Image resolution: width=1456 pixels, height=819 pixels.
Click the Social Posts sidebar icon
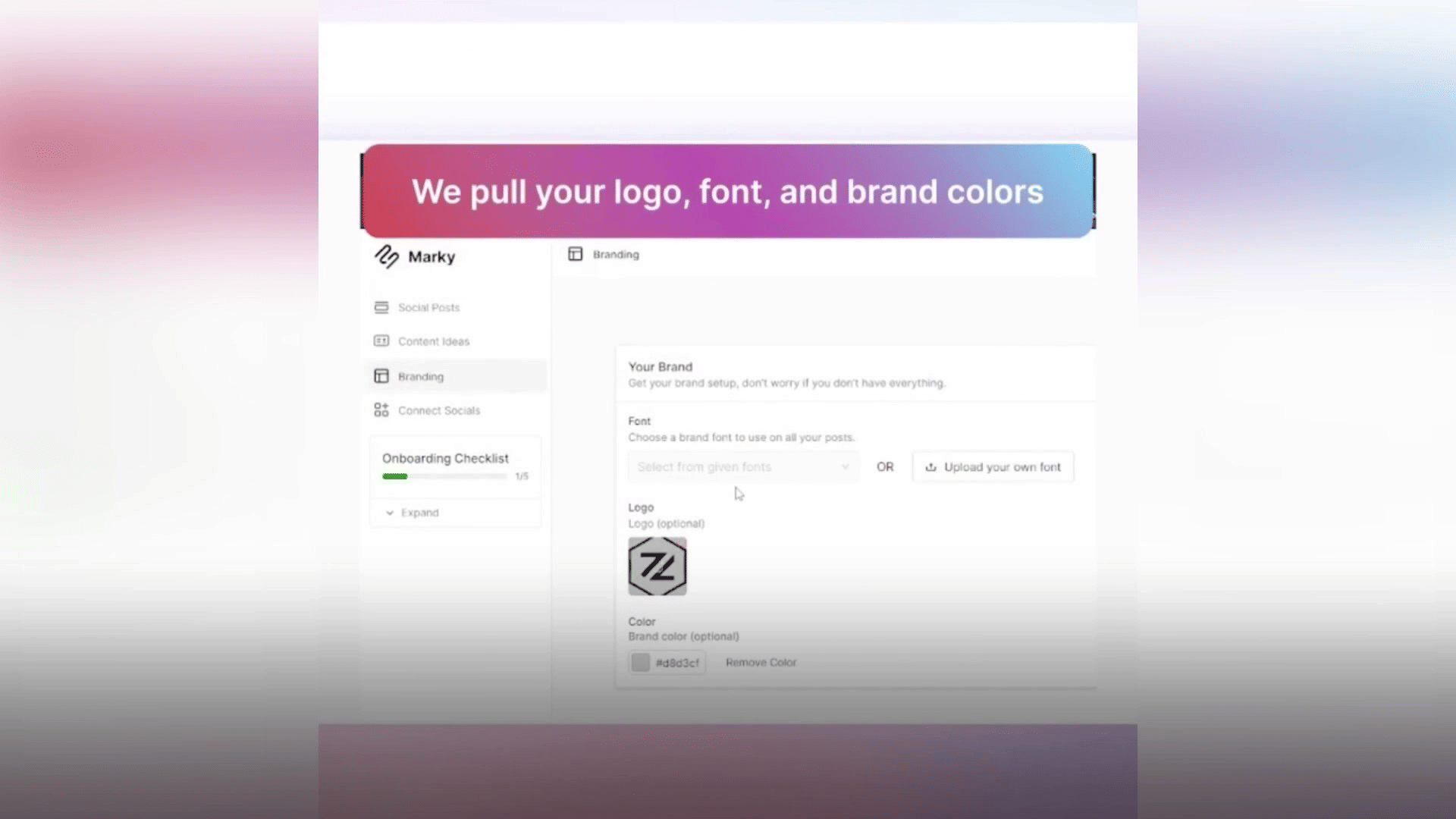pyautogui.click(x=381, y=307)
